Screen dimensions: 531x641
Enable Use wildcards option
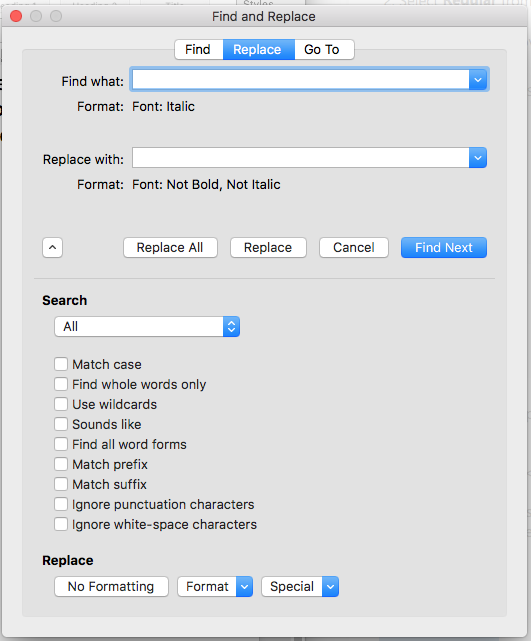click(x=61, y=404)
